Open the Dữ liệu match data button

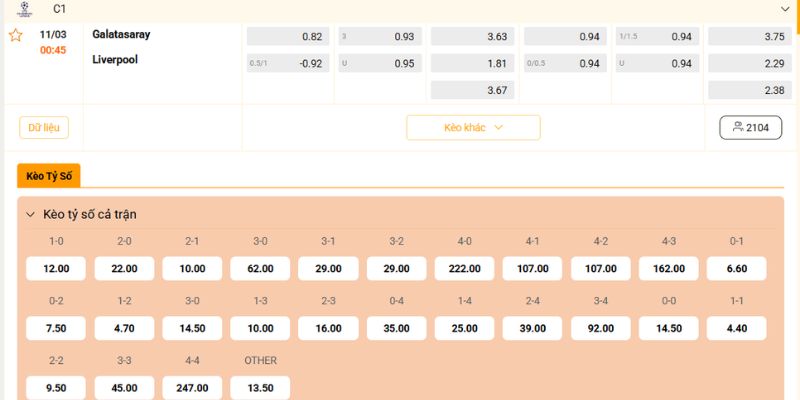coord(44,128)
